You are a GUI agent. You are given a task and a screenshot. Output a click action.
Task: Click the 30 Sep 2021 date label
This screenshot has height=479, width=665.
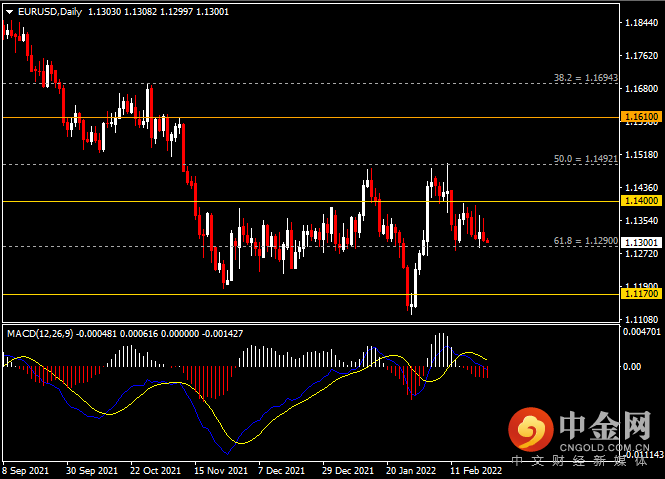pos(92,471)
